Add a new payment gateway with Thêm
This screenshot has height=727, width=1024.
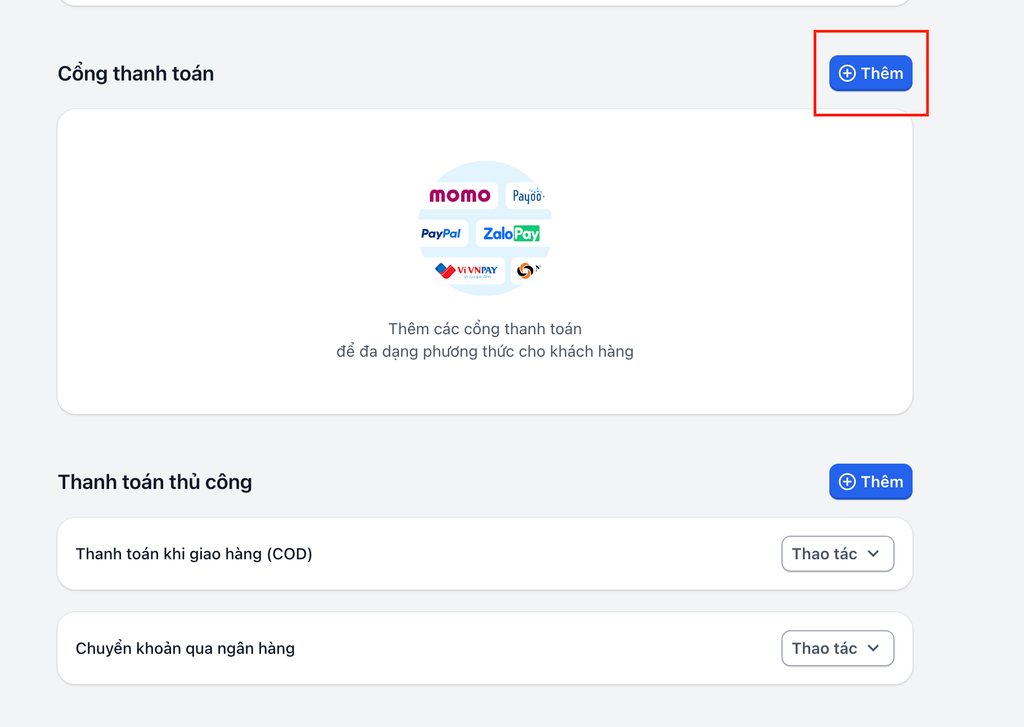coord(871,73)
